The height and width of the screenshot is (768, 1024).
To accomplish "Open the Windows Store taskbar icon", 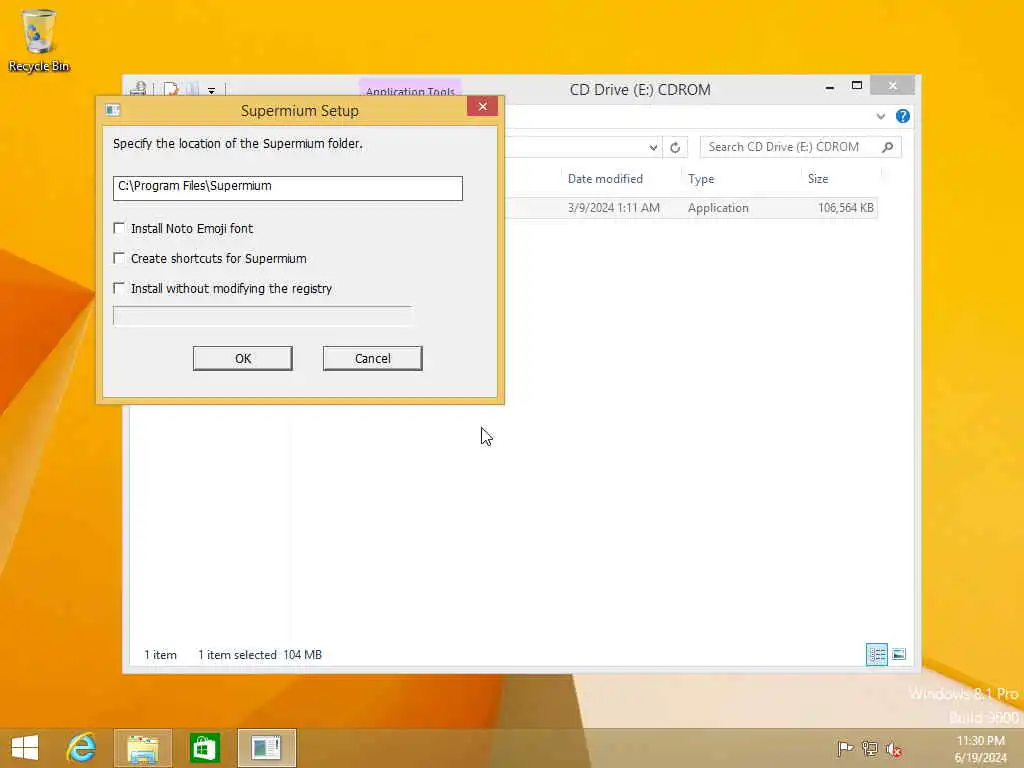I will click(x=204, y=748).
